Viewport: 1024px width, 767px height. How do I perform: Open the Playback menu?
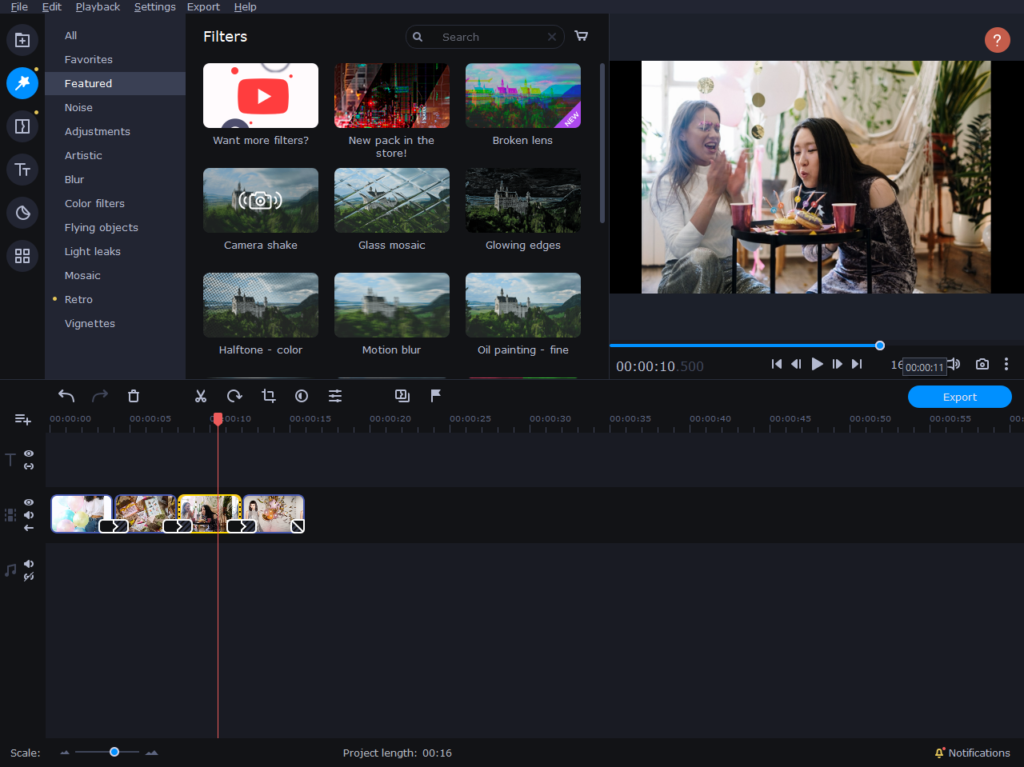click(x=97, y=7)
